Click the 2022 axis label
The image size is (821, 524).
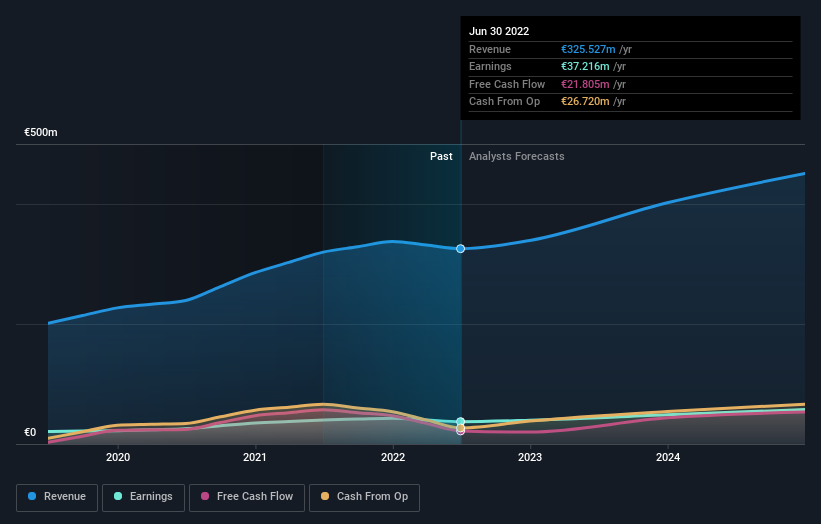(x=393, y=457)
